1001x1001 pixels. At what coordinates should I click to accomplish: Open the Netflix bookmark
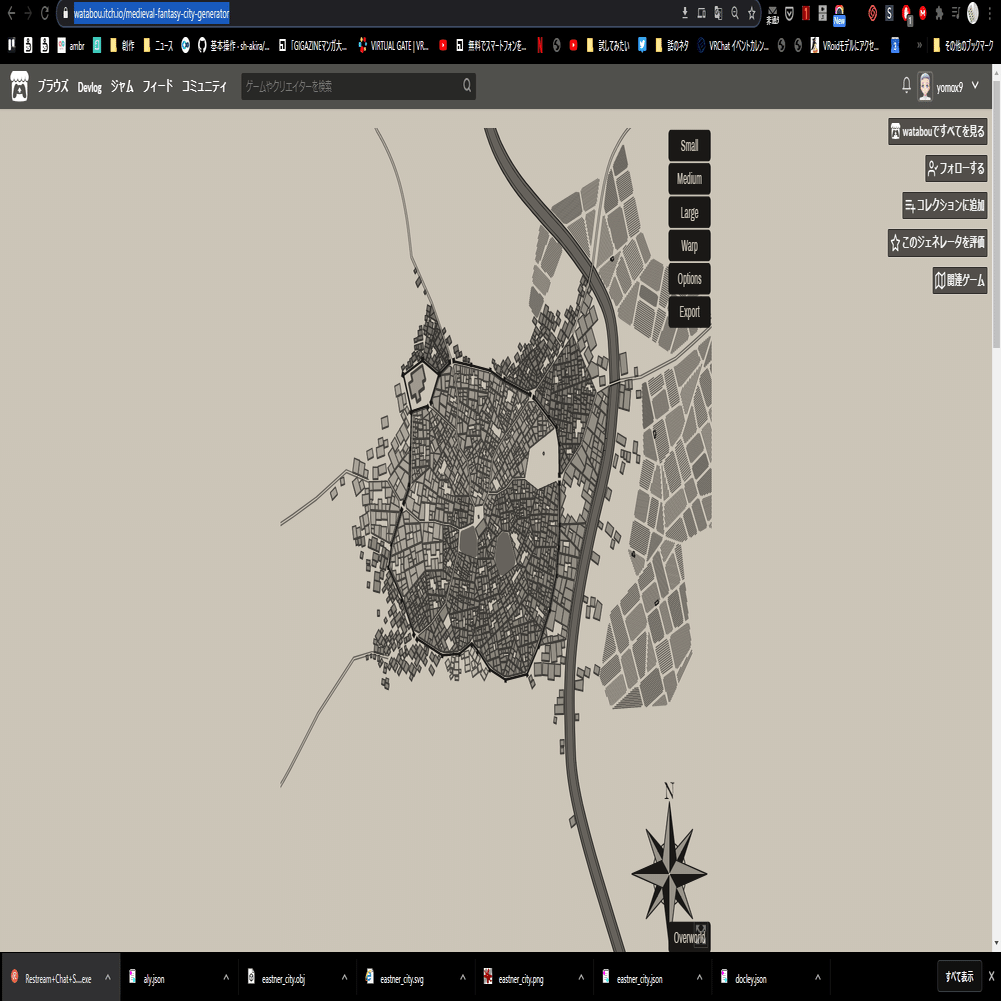539,45
